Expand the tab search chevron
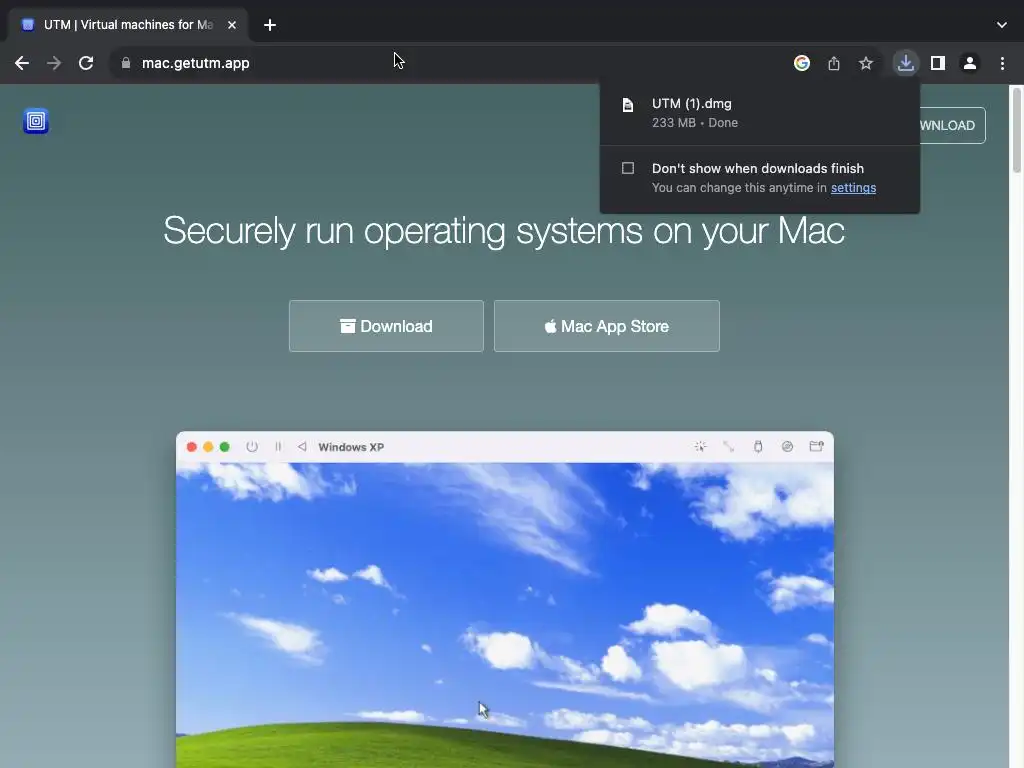 tap(1002, 25)
